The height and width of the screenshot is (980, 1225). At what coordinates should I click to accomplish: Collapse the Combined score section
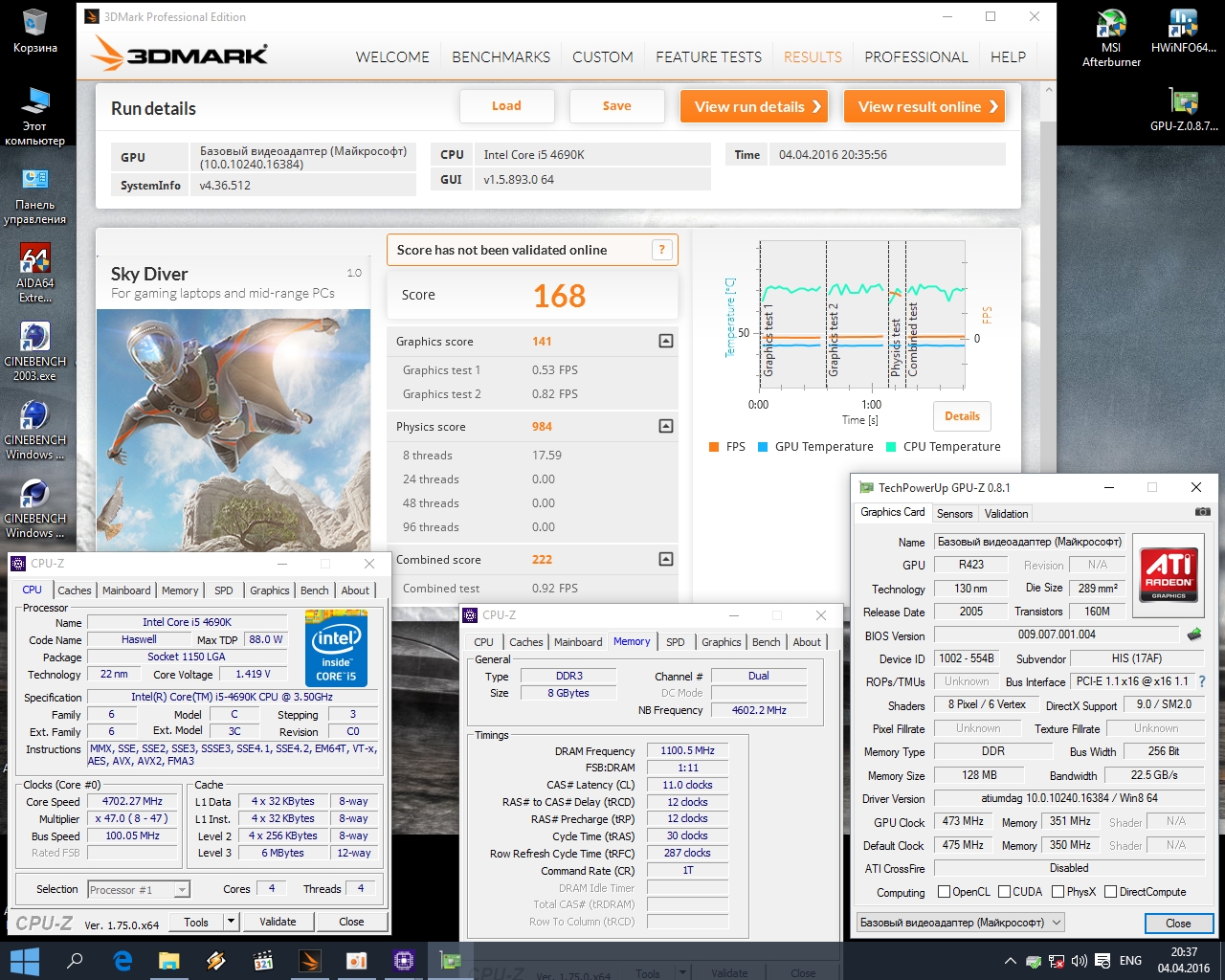click(666, 559)
